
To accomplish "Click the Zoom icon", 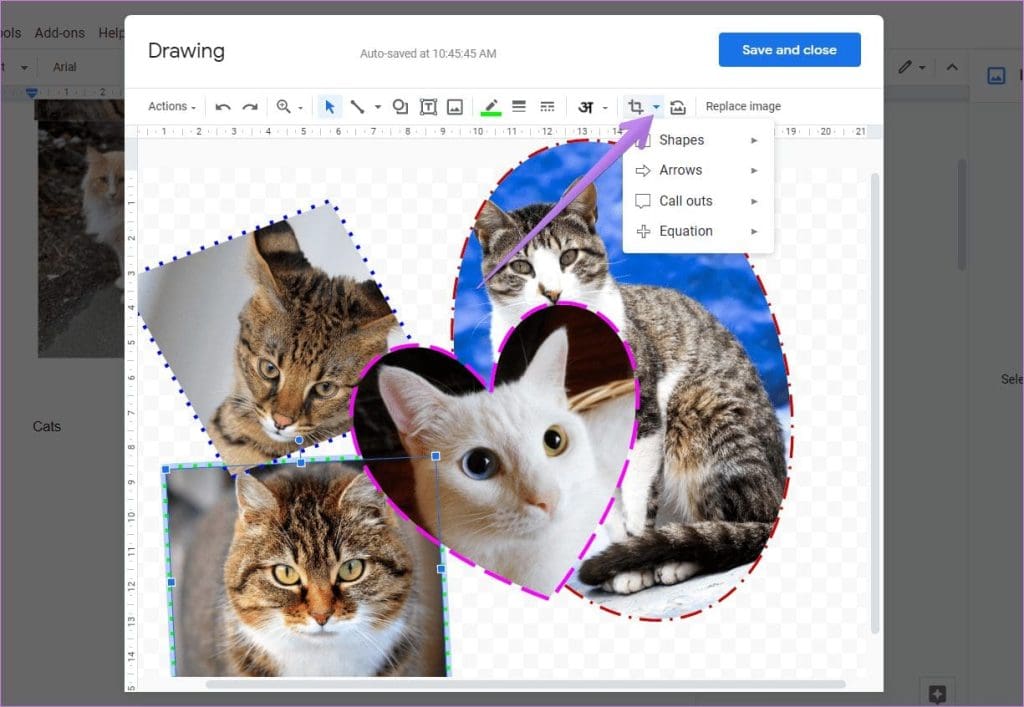I will click(283, 106).
